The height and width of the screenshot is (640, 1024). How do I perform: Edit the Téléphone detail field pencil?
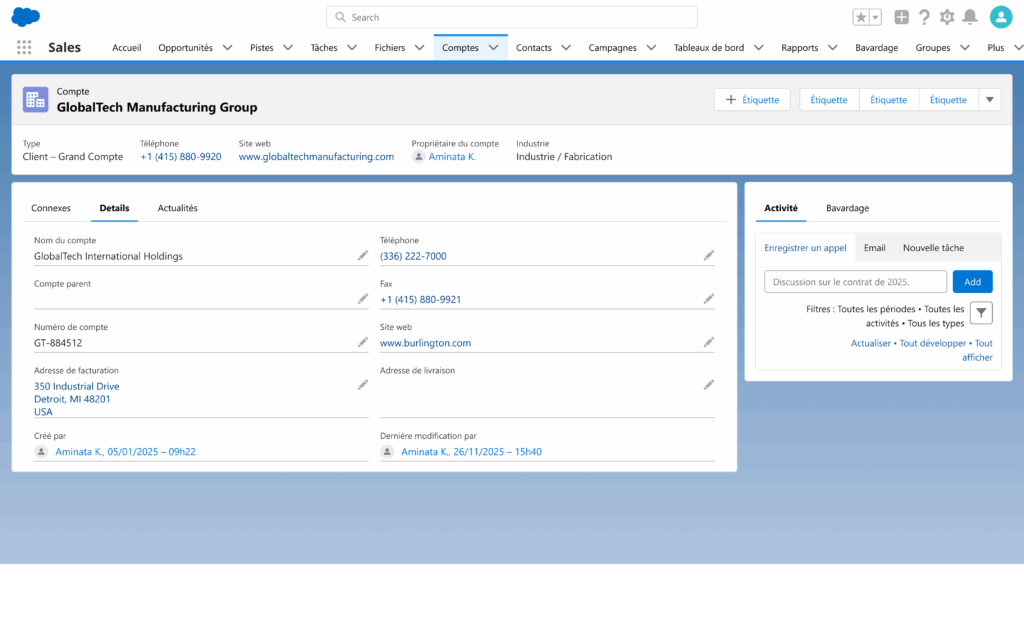pos(709,255)
